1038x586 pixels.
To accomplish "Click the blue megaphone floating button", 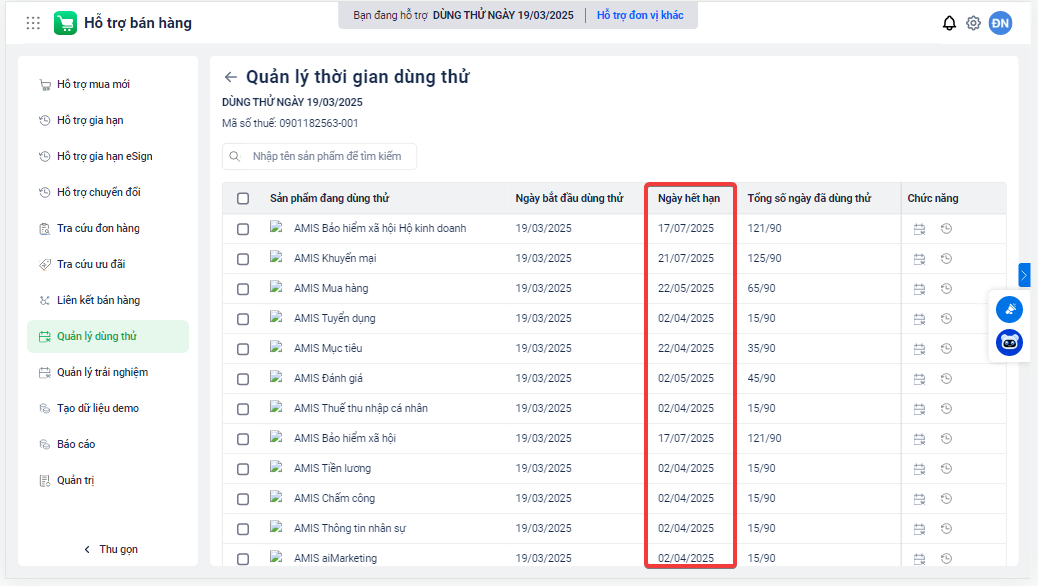I will 1010,309.
